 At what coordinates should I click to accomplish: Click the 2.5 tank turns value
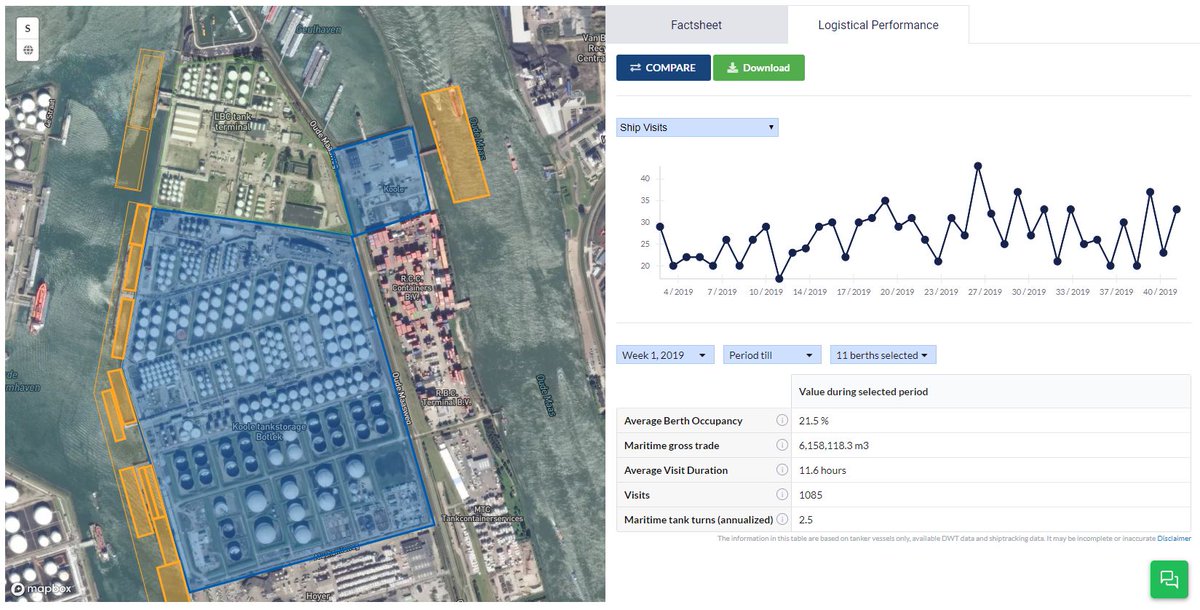coord(805,519)
